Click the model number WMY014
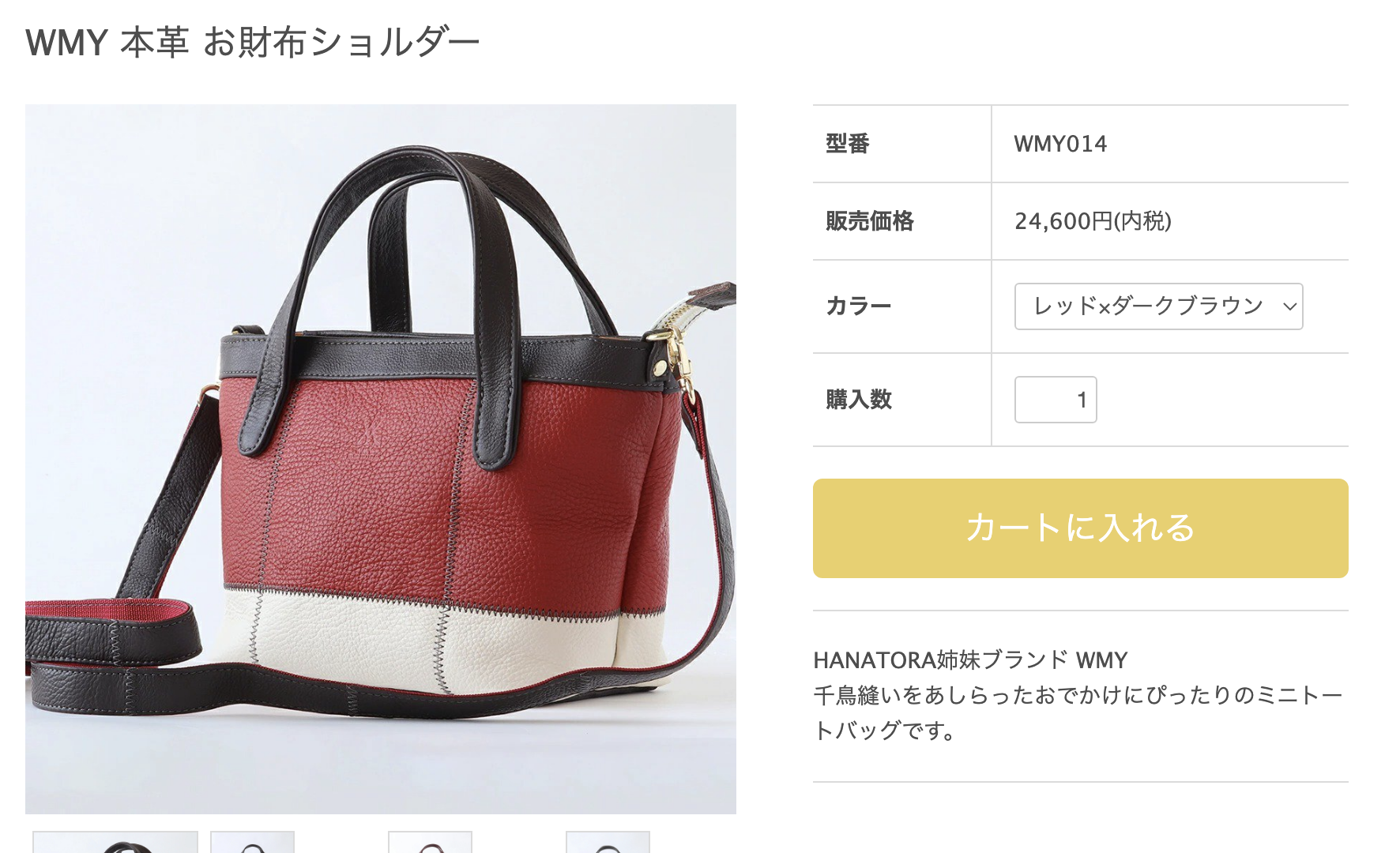This screenshot has height=853, width=1400. pyautogui.click(x=1060, y=144)
